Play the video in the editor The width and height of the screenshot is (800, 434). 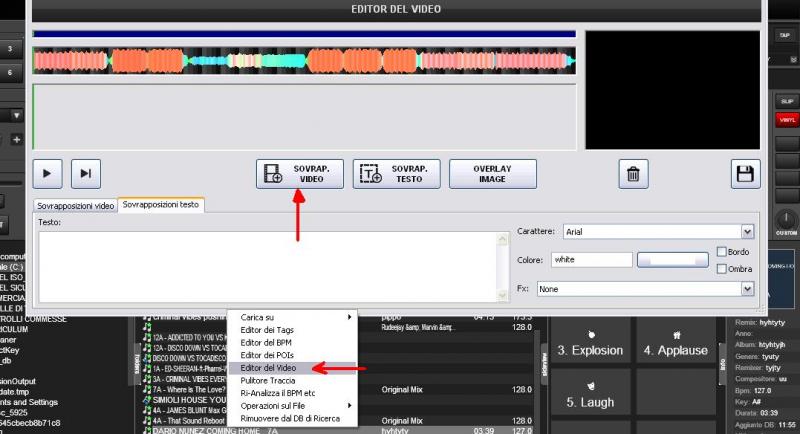click(x=47, y=174)
